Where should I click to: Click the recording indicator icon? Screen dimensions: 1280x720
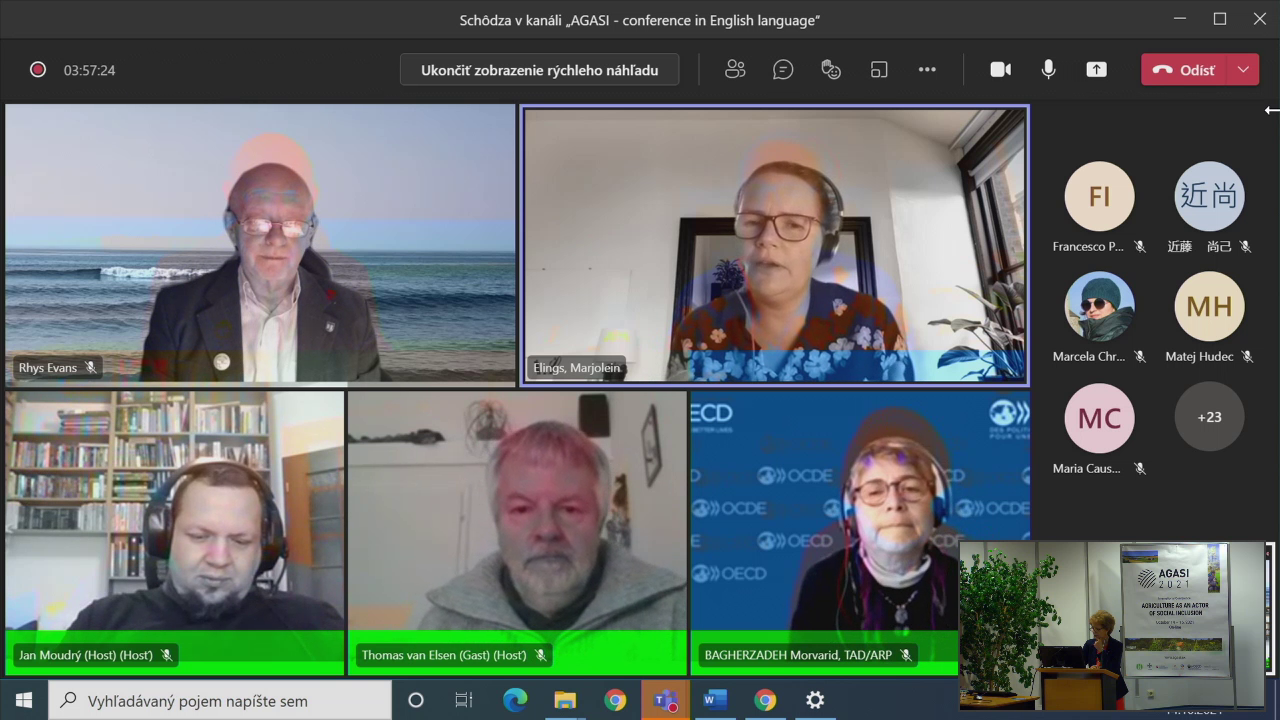click(x=38, y=70)
